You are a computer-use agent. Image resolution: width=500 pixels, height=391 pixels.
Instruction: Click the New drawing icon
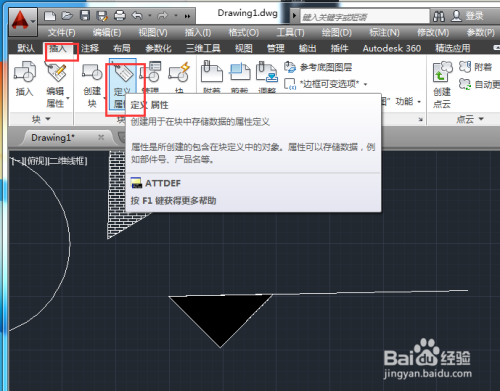50,16
